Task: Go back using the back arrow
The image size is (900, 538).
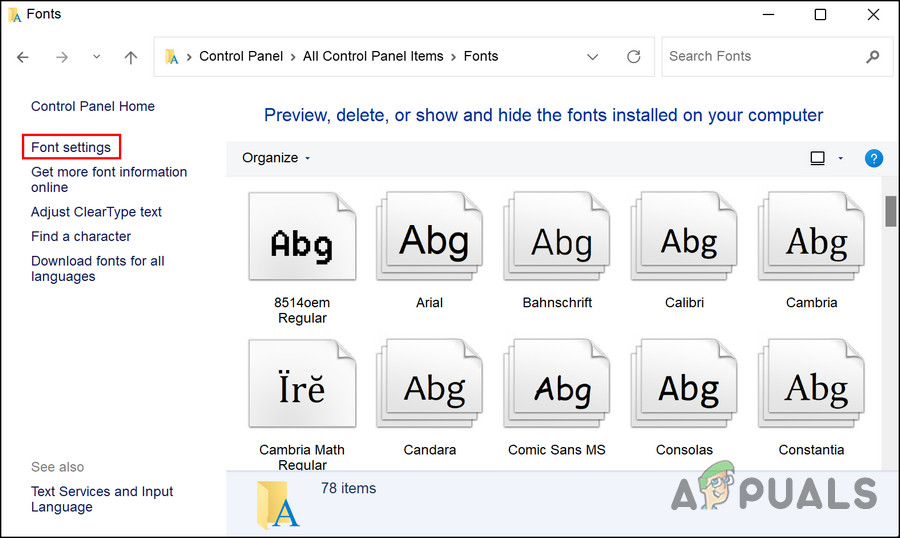Action: (23, 57)
